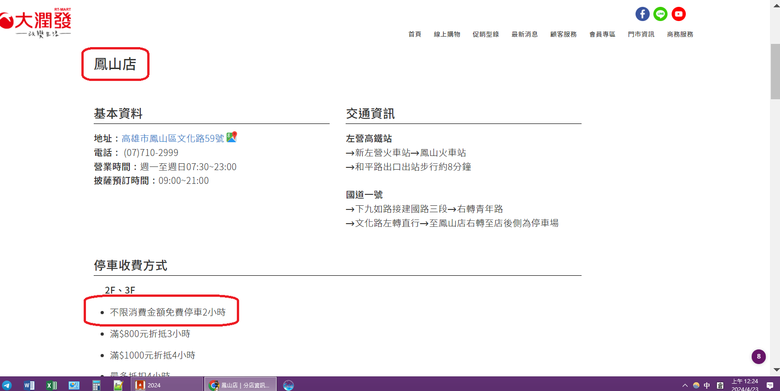Switch to the Chrome 鳳山店 taskbar window
The width and height of the screenshot is (780, 391).
(x=240, y=385)
